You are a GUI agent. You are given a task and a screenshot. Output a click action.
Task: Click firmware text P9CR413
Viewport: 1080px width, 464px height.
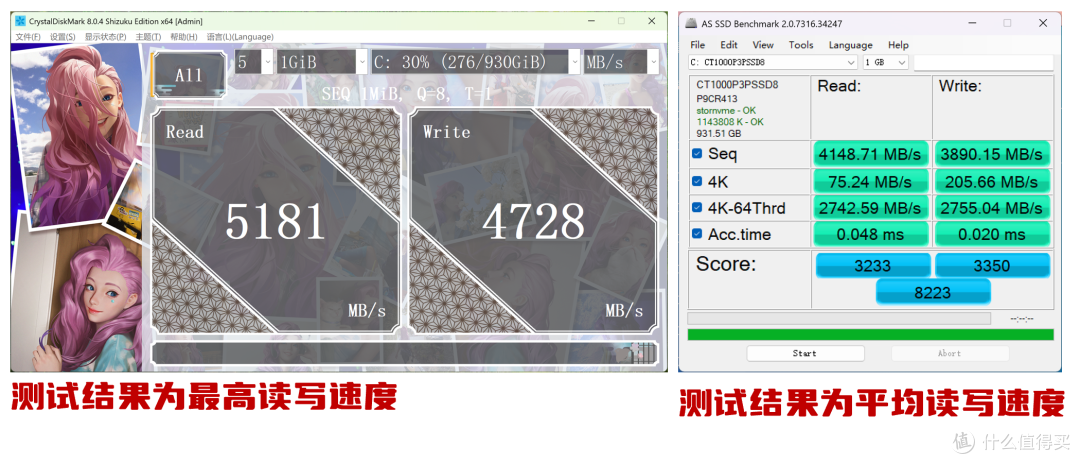point(717,98)
